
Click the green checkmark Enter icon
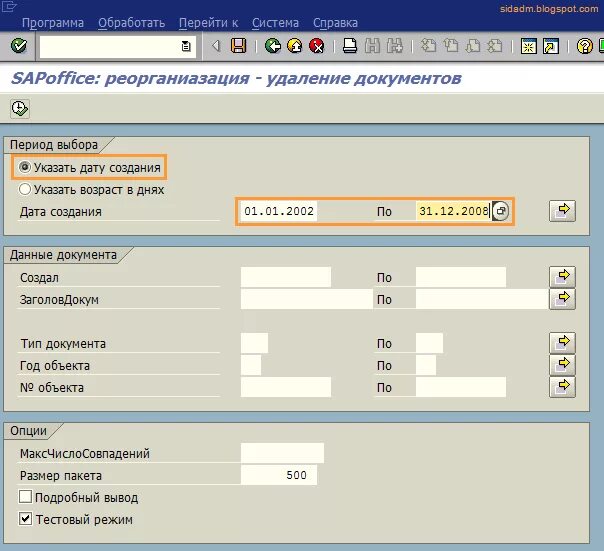pyautogui.click(x=19, y=46)
